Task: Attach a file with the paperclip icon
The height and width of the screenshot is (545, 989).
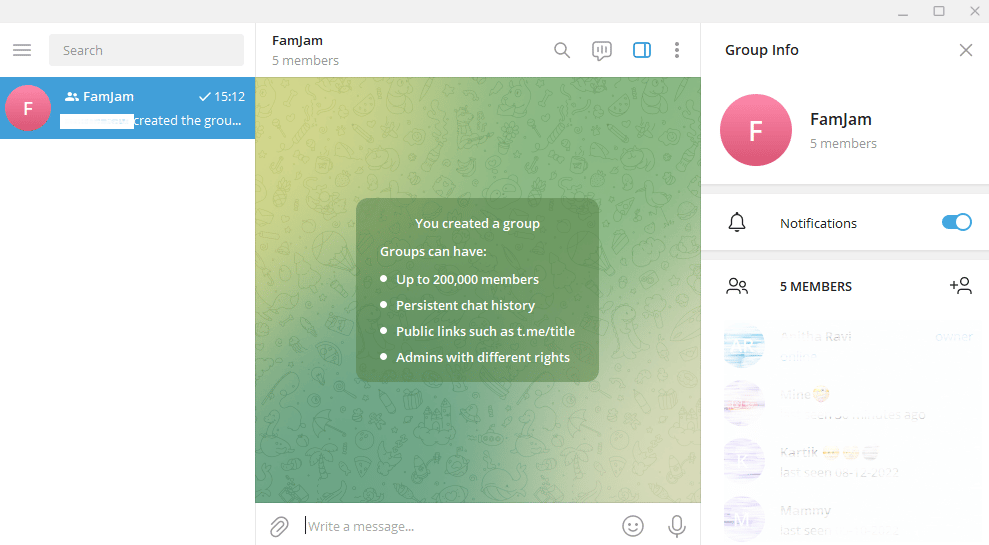Action: tap(279, 526)
